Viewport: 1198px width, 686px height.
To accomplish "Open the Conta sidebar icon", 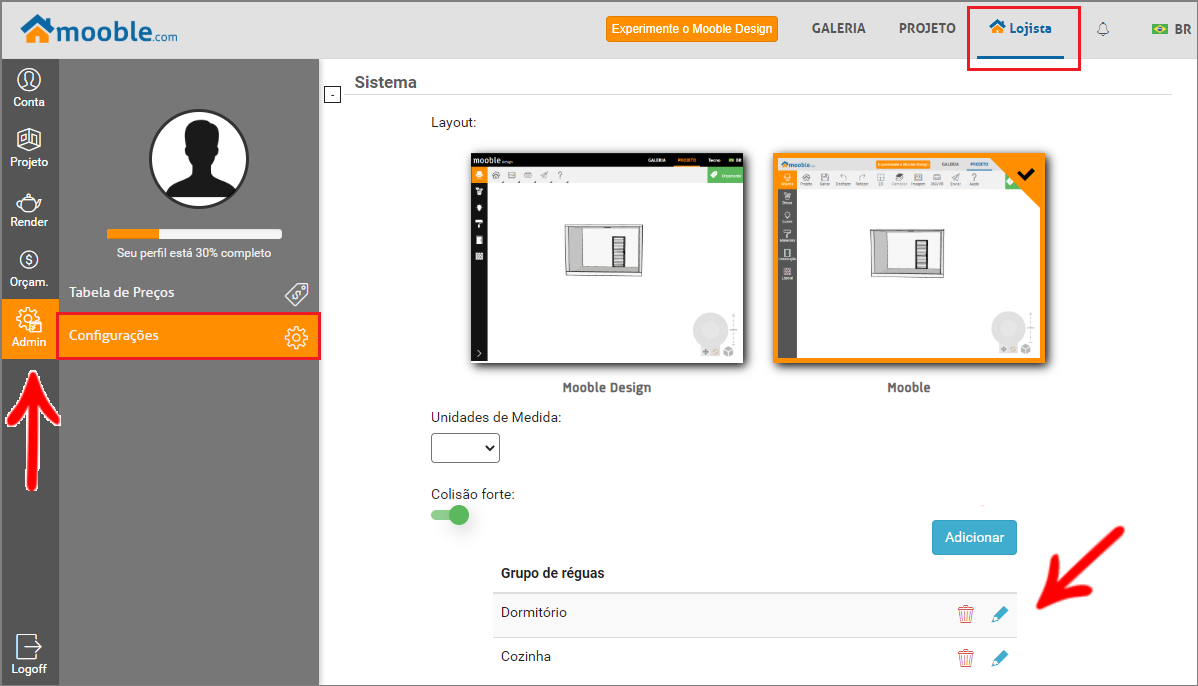I will pos(29,87).
